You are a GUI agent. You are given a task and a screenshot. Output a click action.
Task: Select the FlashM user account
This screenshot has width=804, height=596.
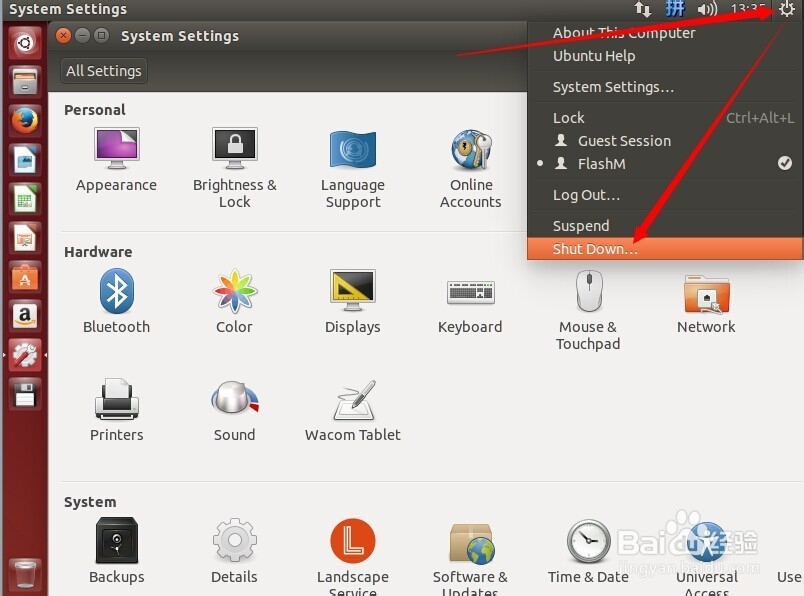click(x=666, y=164)
